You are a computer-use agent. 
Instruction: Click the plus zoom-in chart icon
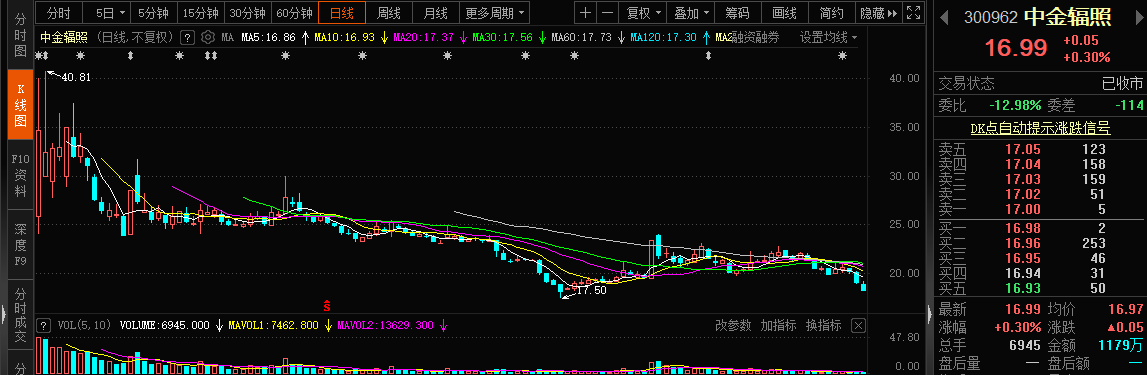coord(585,13)
